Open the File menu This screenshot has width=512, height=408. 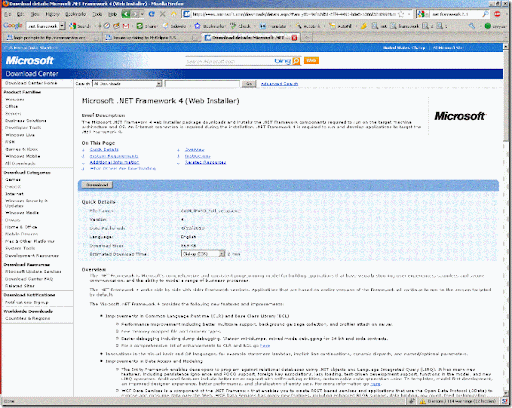(x=8, y=14)
